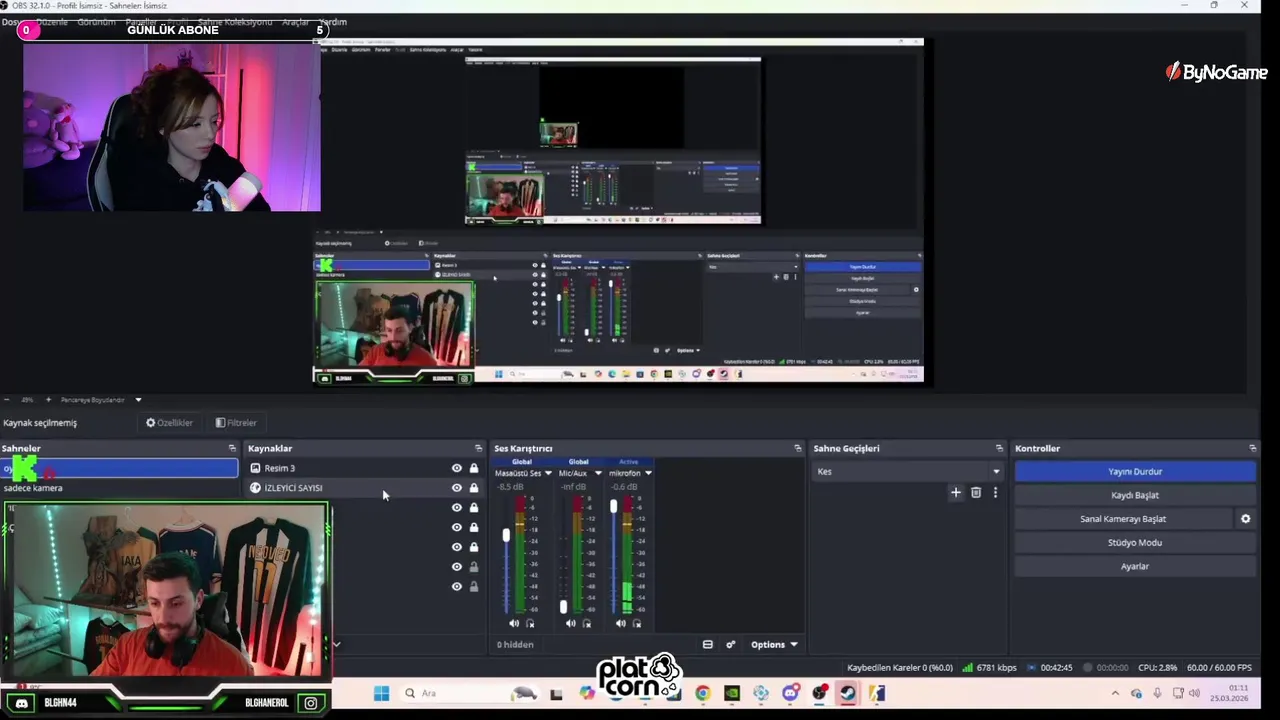Open Mic/Aux channel dropdown arrow

[598, 473]
